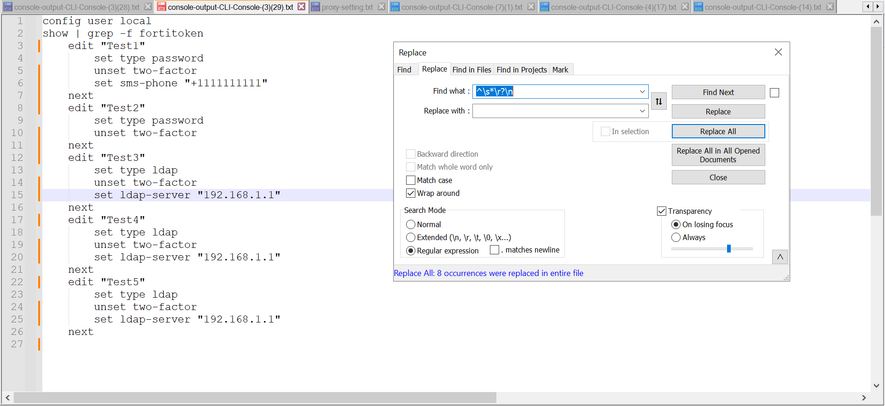
Task: Uncheck the Wrap around option
Action: click(411, 193)
